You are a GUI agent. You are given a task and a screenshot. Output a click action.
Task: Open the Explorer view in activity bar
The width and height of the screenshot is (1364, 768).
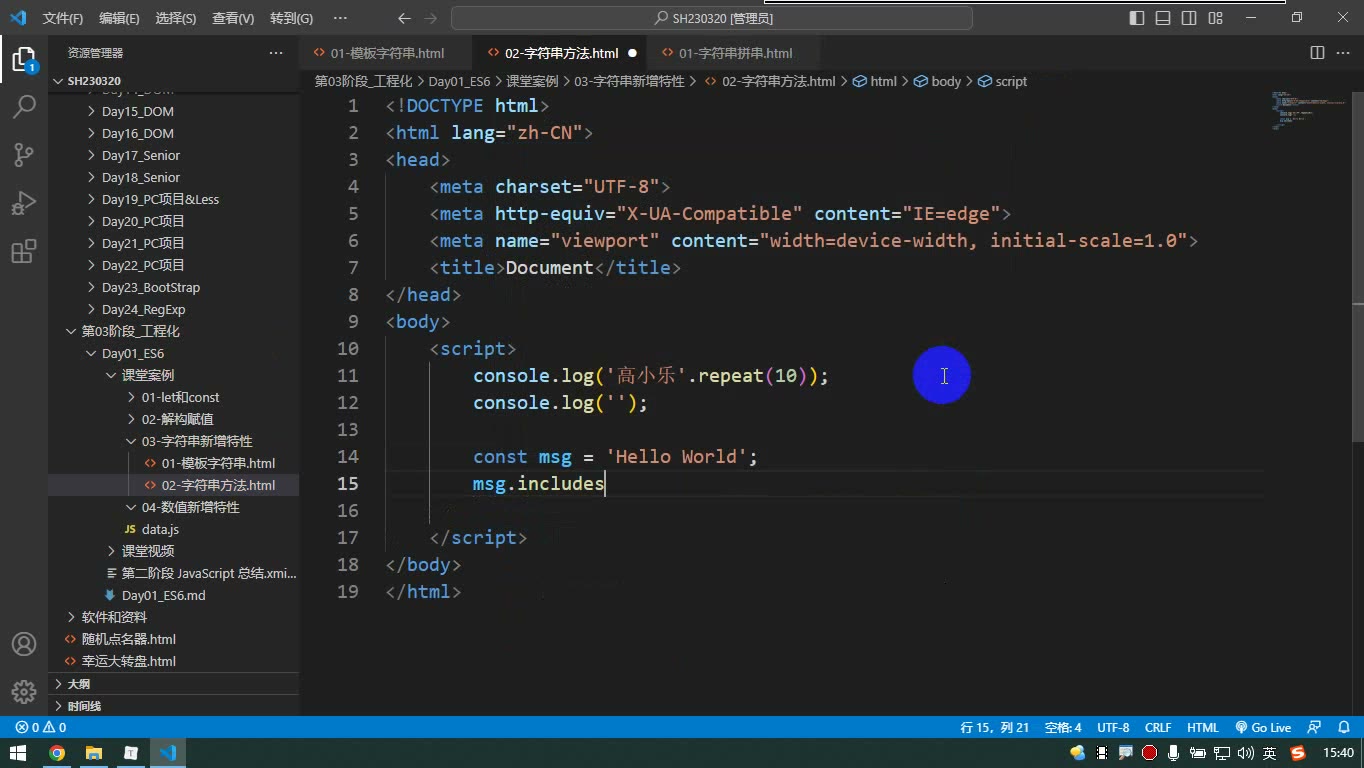point(24,59)
